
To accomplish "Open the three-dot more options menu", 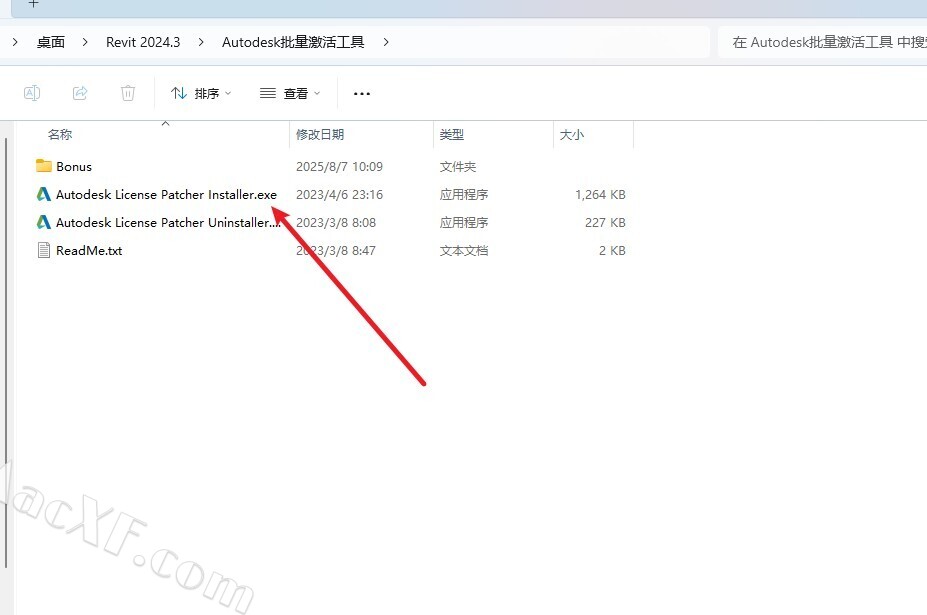I will 362,93.
